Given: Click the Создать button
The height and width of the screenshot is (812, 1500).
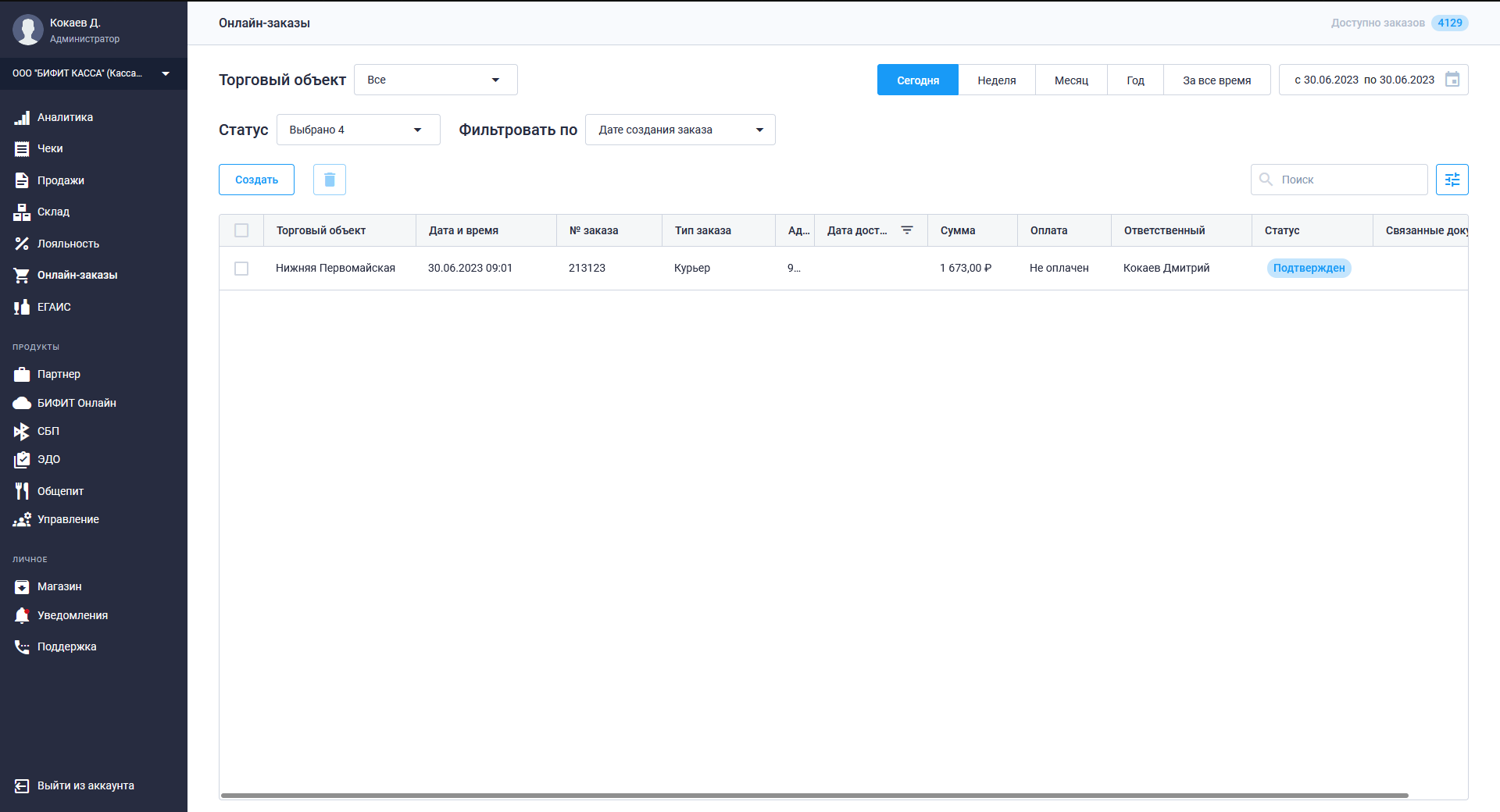Looking at the screenshot, I should click(x=256, y=180).
